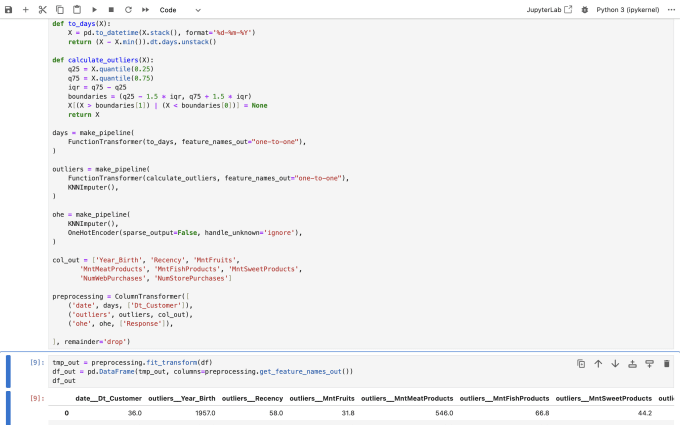Delete cell 9 with the trash icon
The image size is (680, 425).
click(x=667, y=364)
